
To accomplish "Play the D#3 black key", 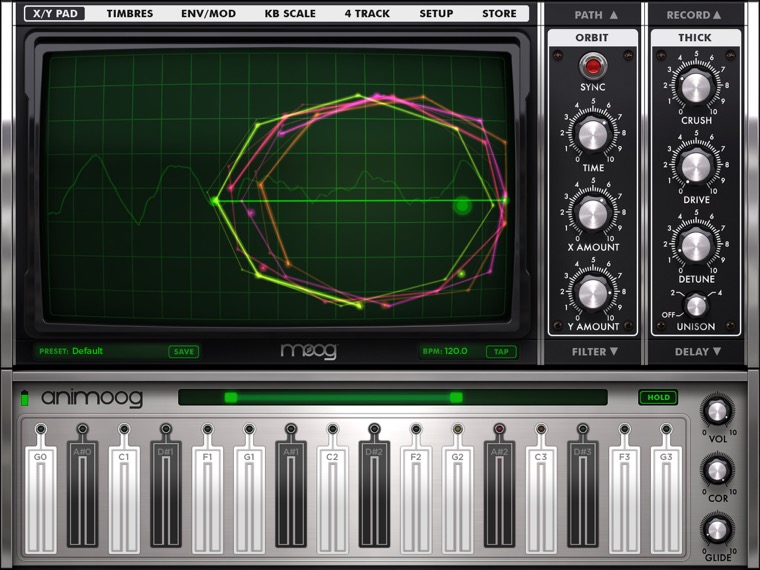I will click(x=583, y=494).
